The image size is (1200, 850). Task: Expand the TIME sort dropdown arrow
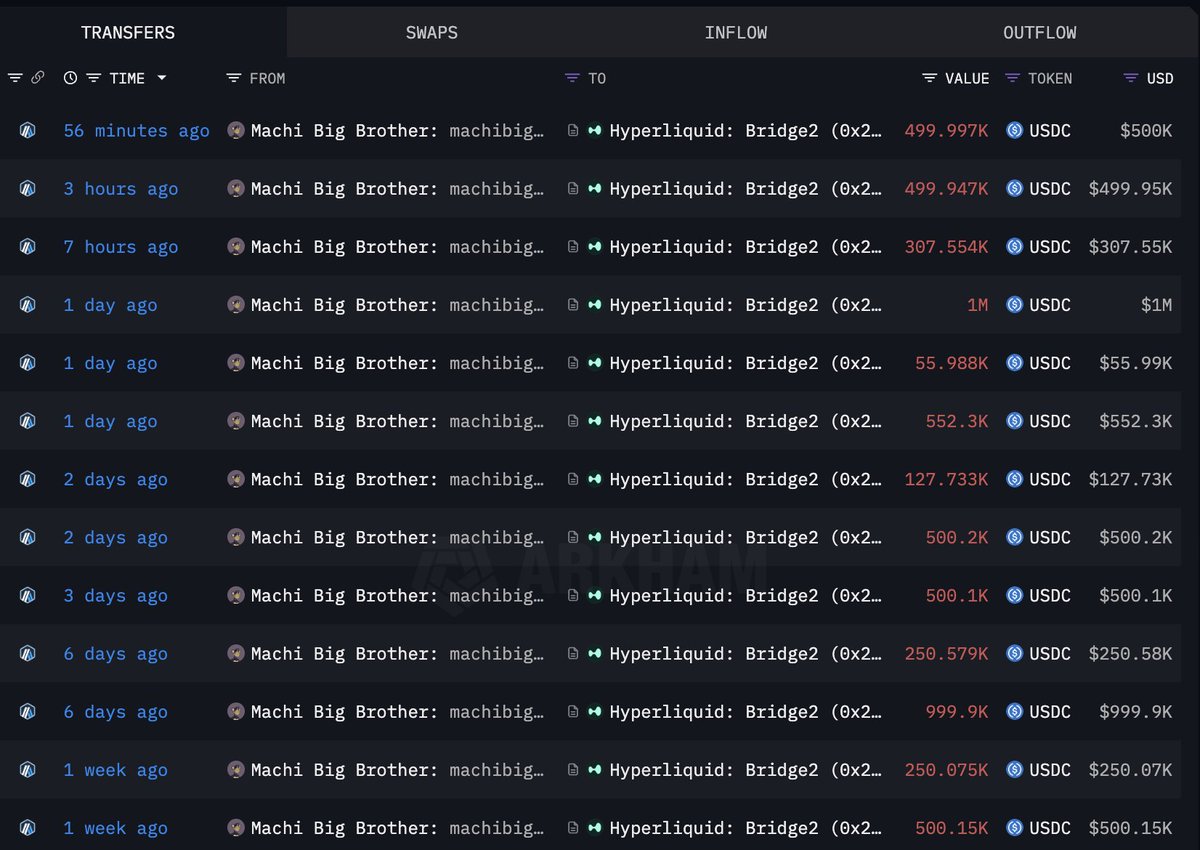(162, 78)
